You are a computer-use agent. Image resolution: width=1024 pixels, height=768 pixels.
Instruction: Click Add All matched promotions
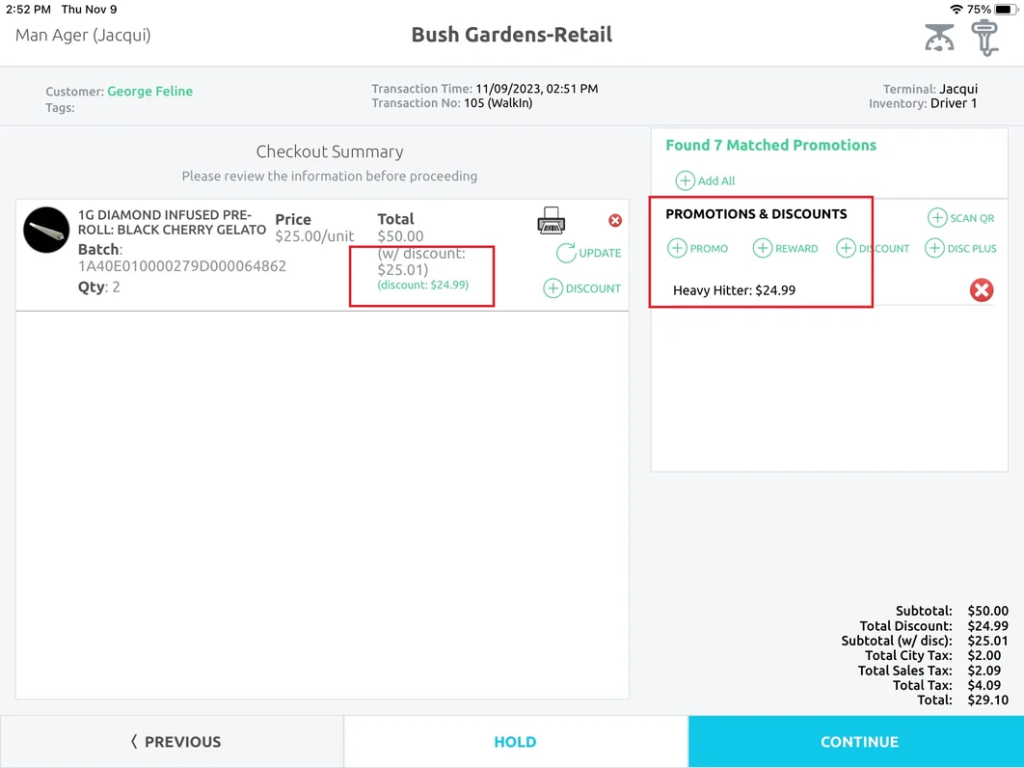pos(705,180)
